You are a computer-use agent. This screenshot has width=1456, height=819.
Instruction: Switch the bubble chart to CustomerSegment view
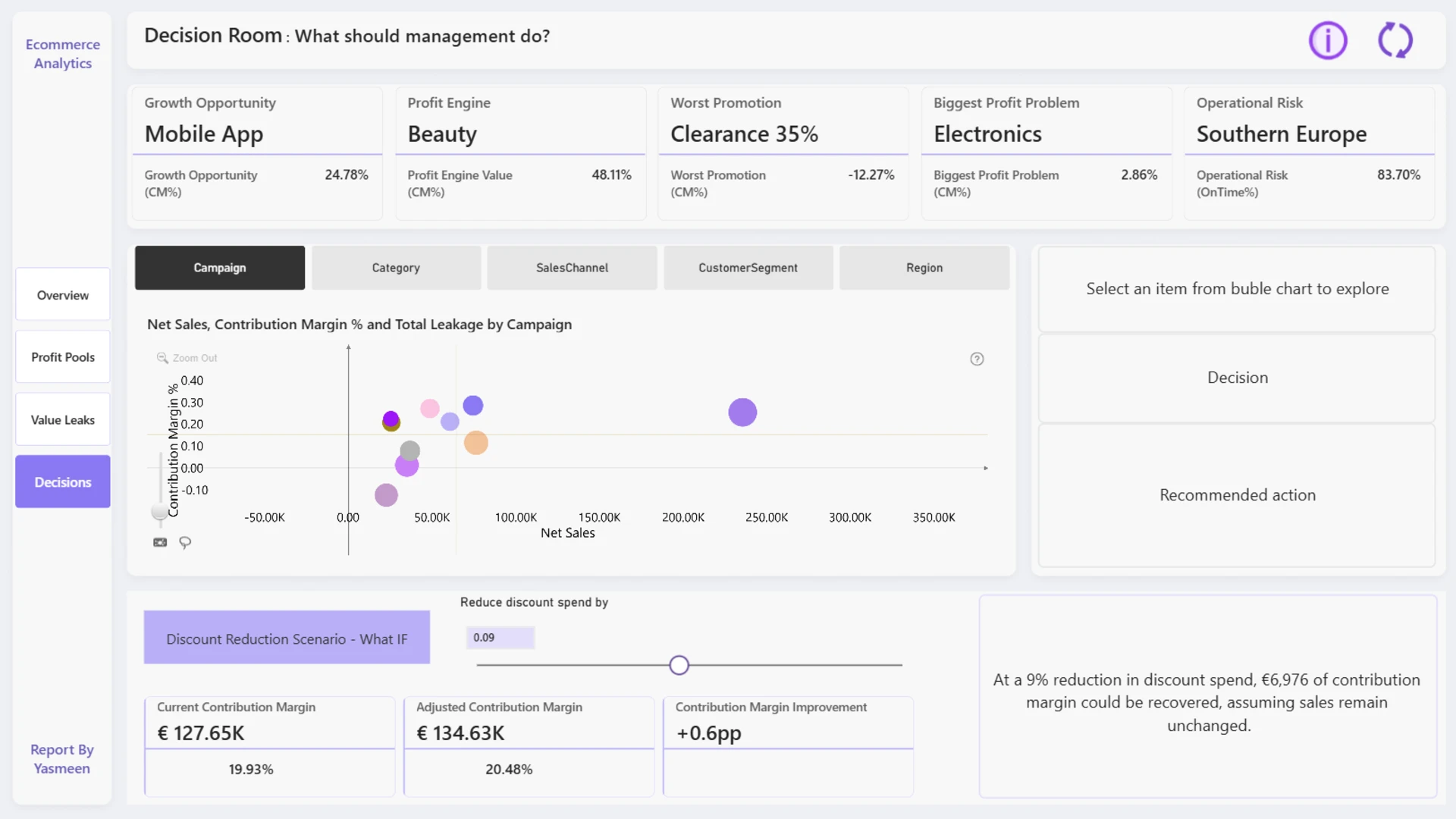[x=748, y=268]
